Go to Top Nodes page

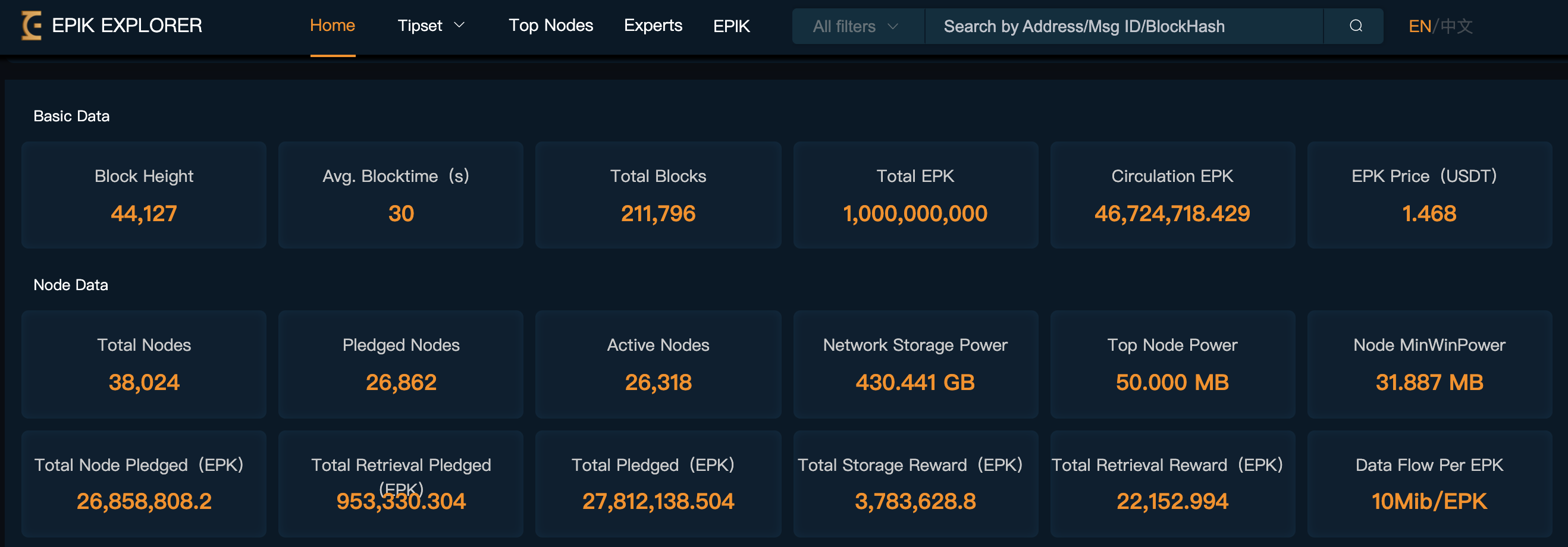point(550,26)
